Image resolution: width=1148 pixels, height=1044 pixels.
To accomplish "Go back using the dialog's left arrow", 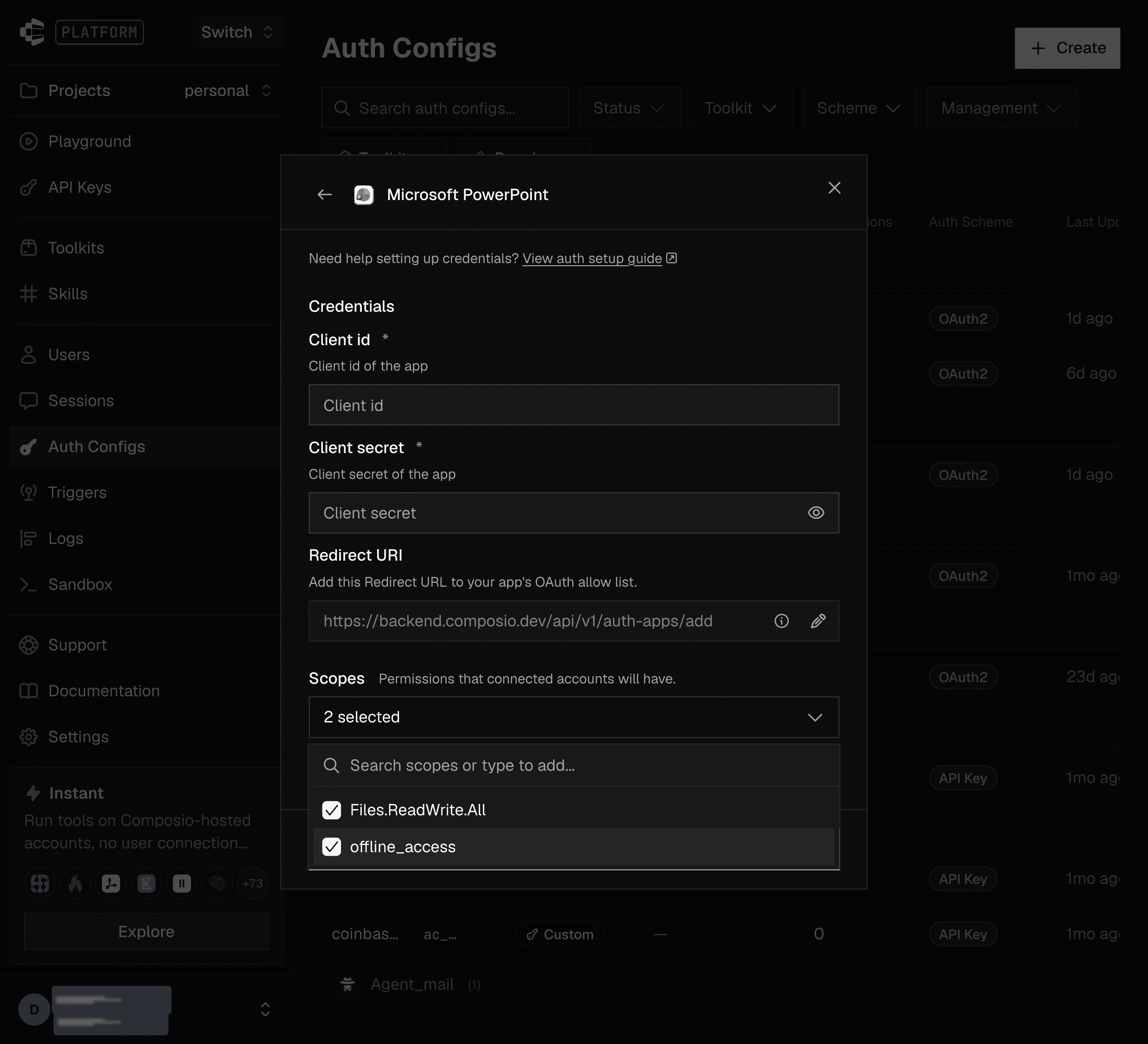I will pyautogui.click(x=325, y=195).
